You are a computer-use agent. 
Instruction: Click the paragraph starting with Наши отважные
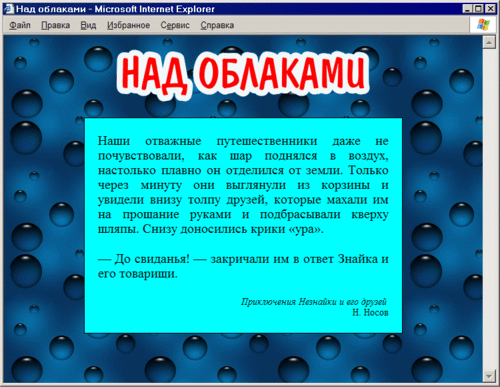(243, 185)
